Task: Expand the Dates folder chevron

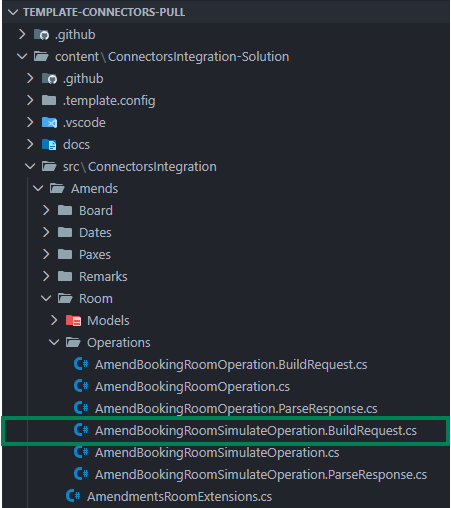Action: point(46,232)
